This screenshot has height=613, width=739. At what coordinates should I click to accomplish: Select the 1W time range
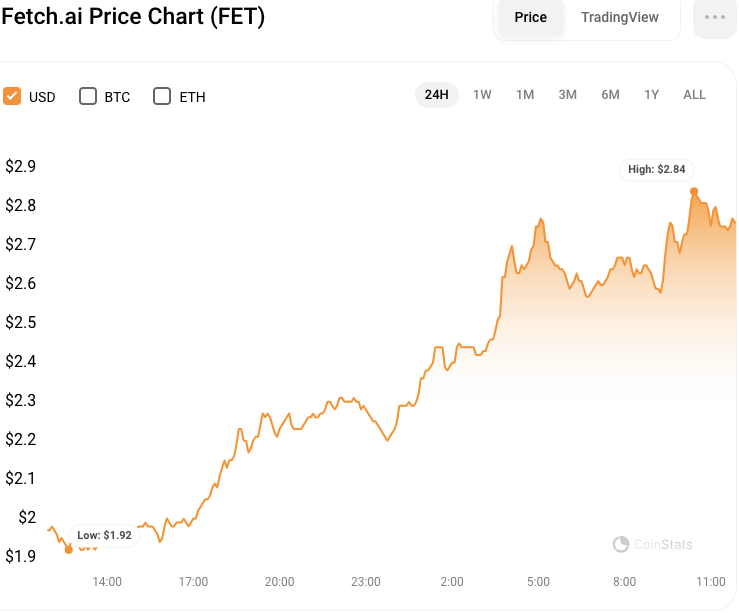click(x=482, y=95)
